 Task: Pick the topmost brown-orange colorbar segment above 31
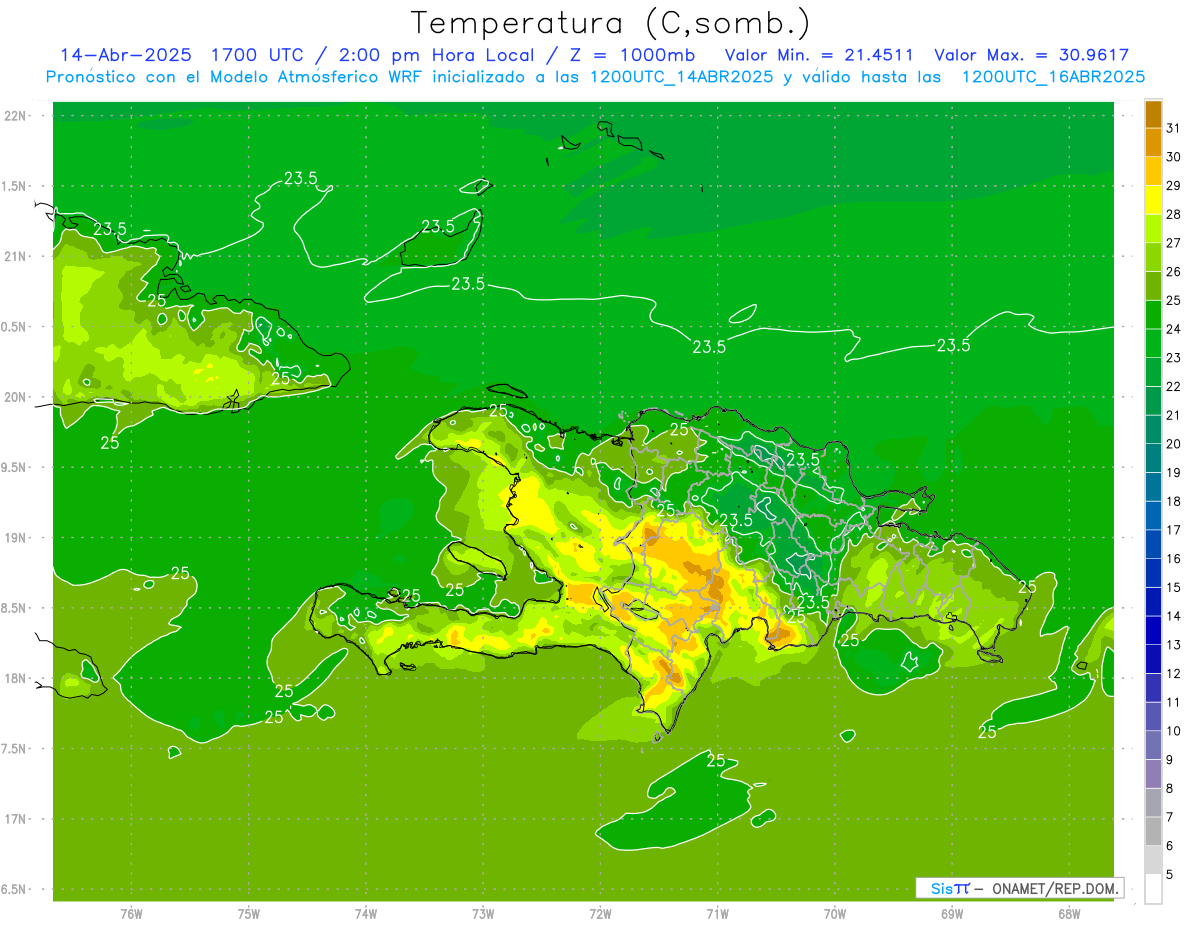coord(1153,114)
